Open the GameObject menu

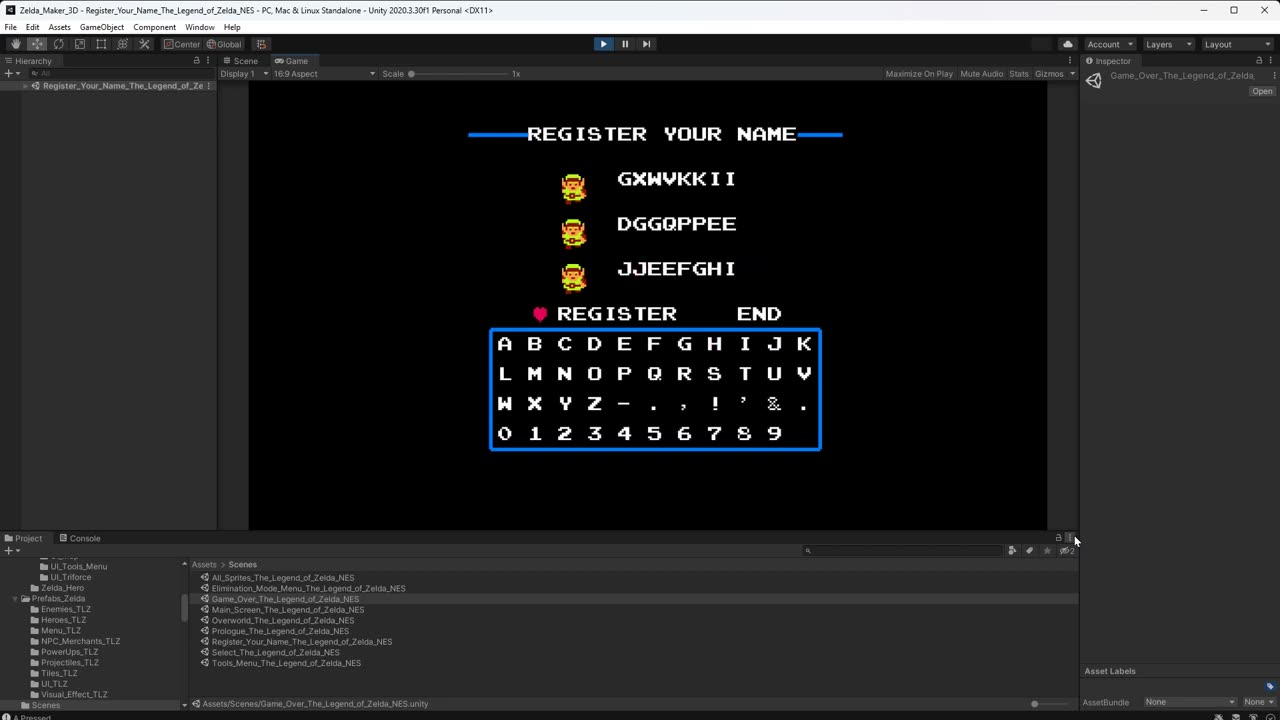(x=100, y=27)
